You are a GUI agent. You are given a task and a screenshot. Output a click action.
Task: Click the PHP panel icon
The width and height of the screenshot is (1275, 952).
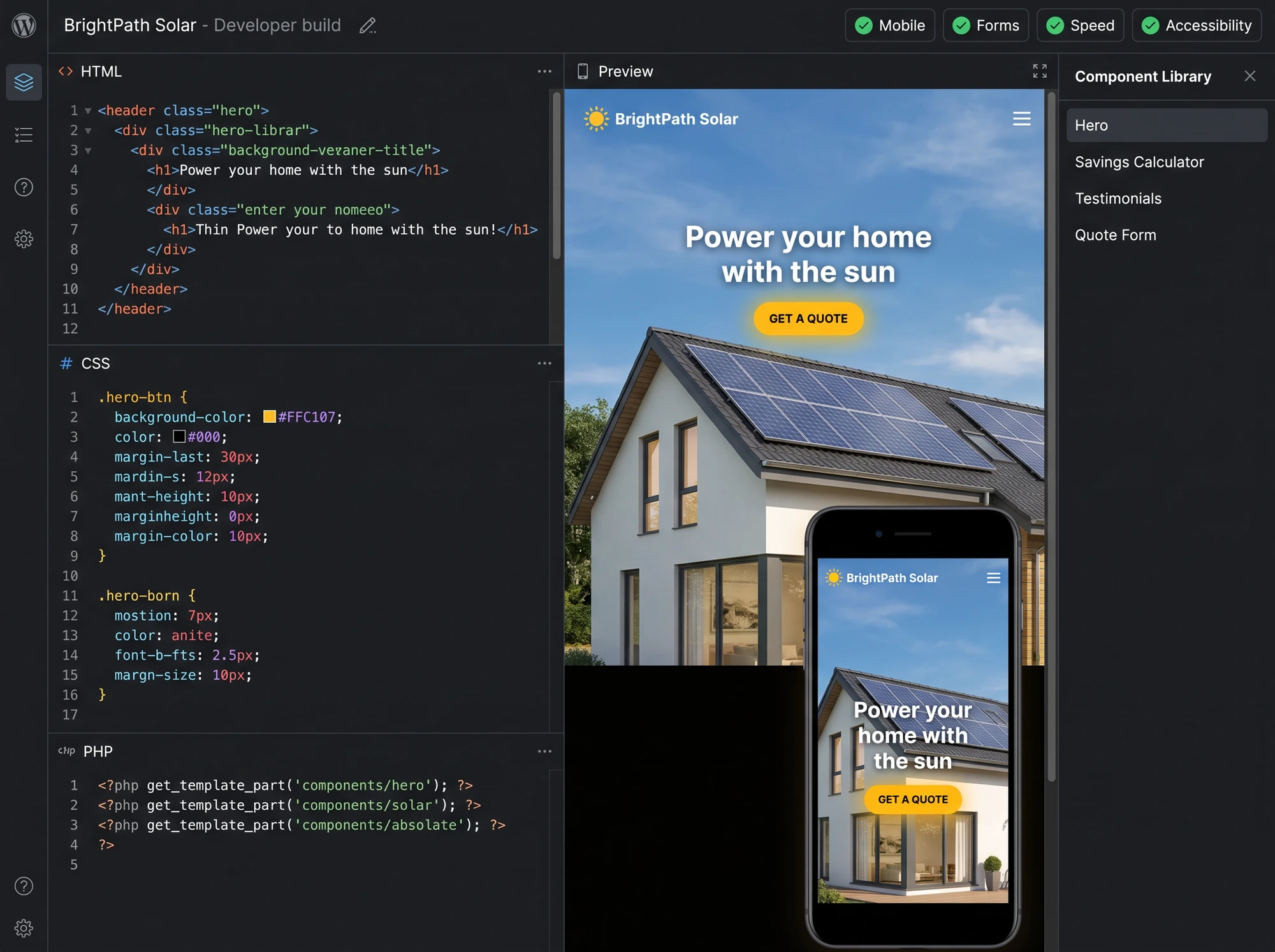(x=67, y=751)
